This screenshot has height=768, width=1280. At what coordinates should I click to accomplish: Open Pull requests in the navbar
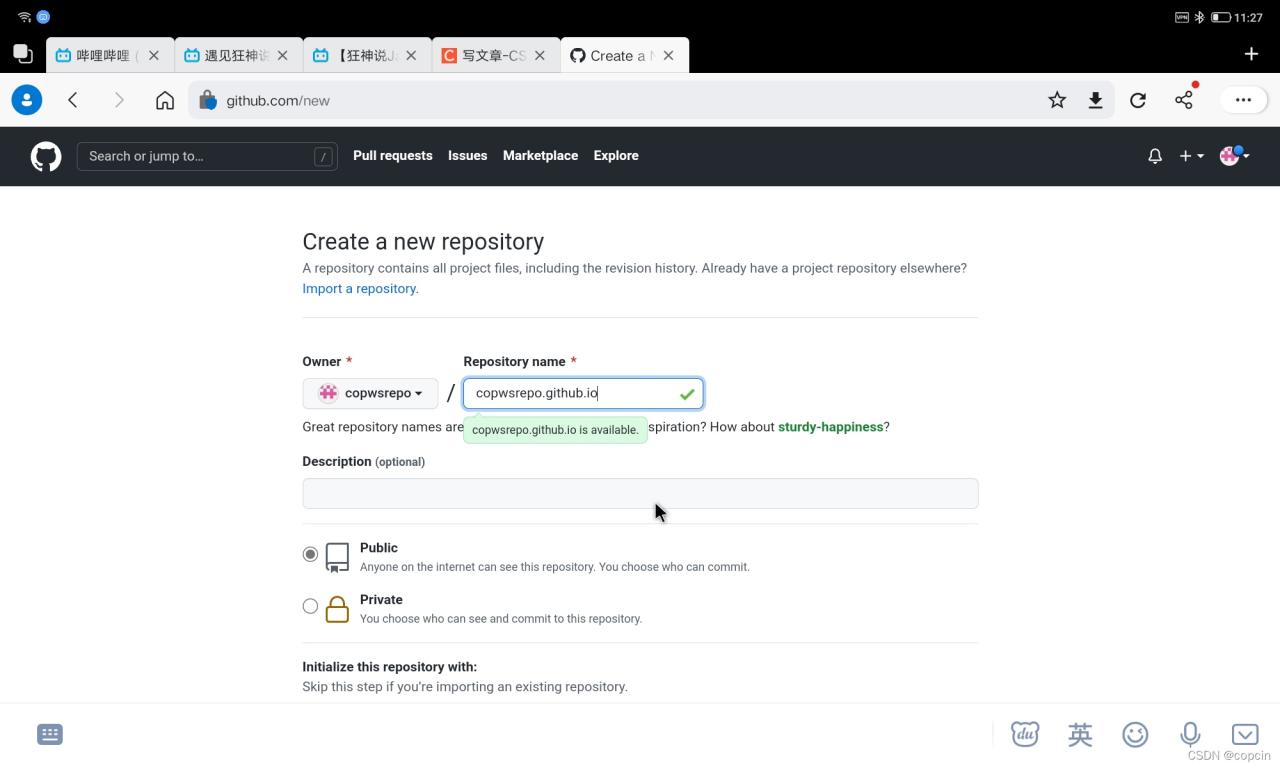(x=392, y=156)
